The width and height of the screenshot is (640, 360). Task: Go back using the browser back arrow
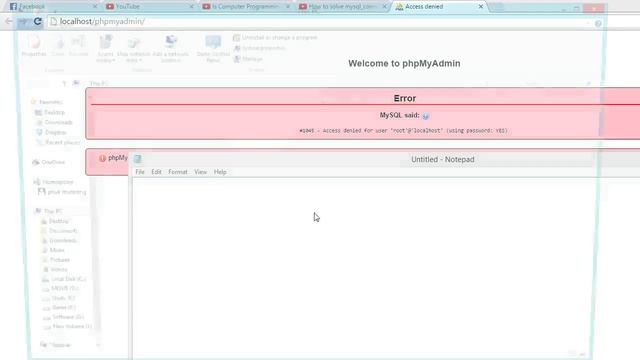coord(9,21)
